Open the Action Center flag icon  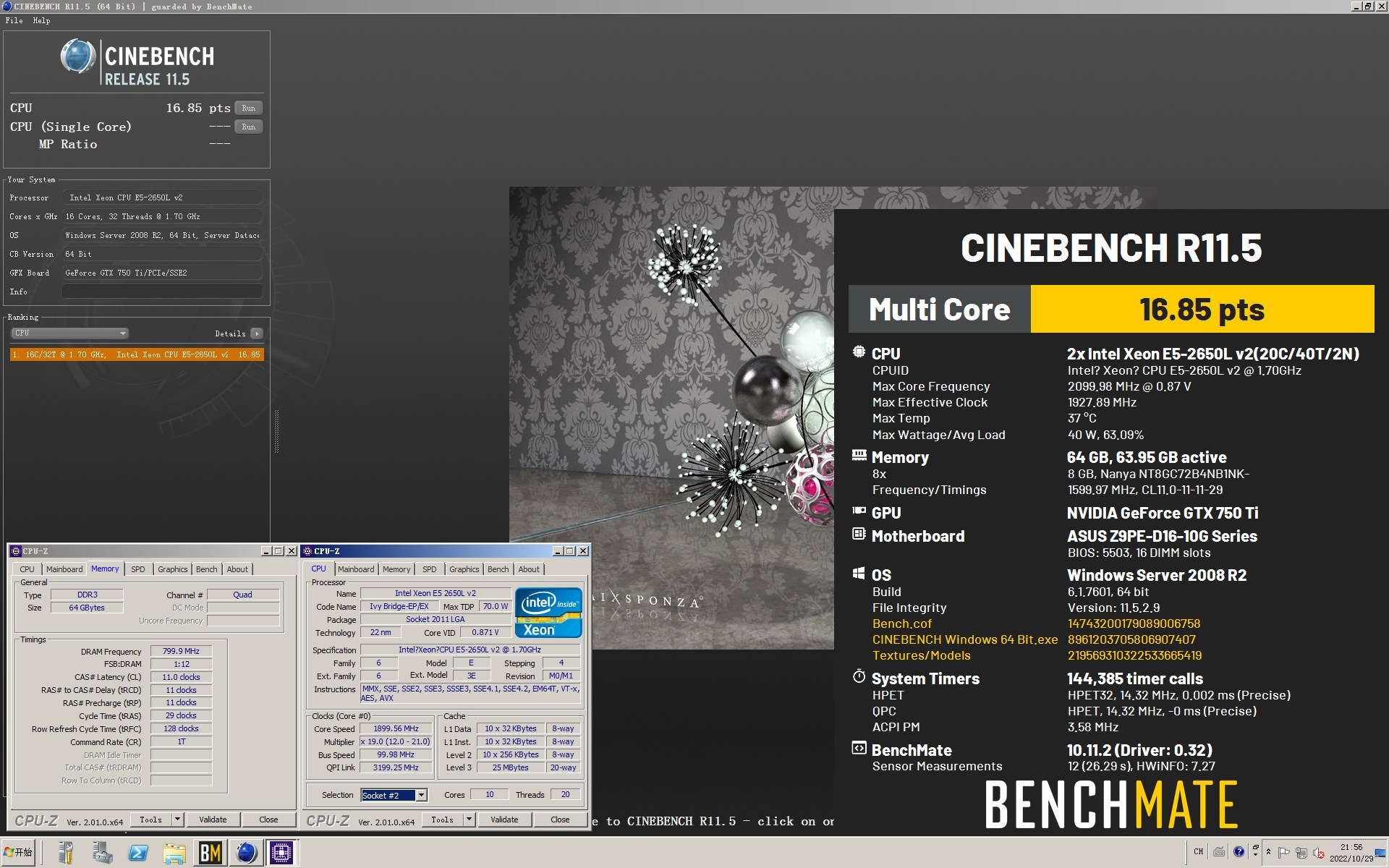click(1284, 852)
